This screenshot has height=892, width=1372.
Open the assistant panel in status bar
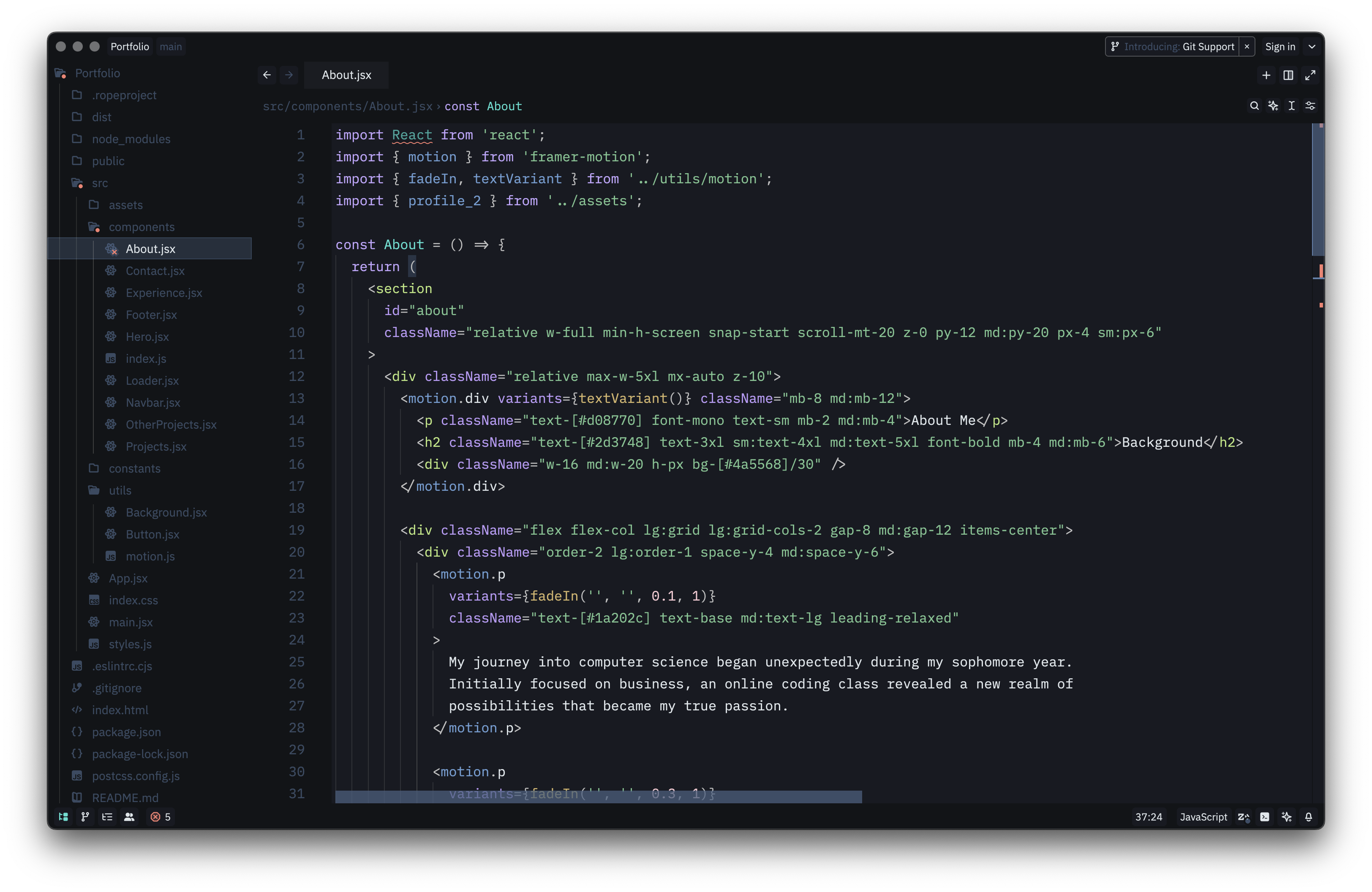pos(1287,816)
